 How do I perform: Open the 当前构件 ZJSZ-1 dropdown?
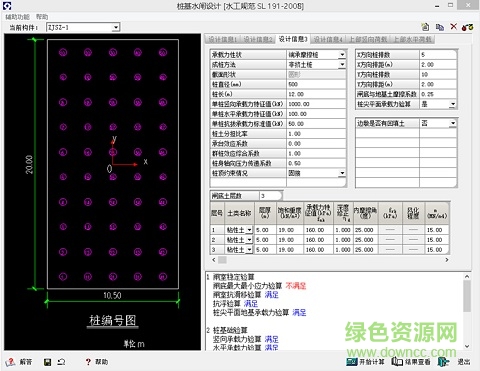point(116,27)
